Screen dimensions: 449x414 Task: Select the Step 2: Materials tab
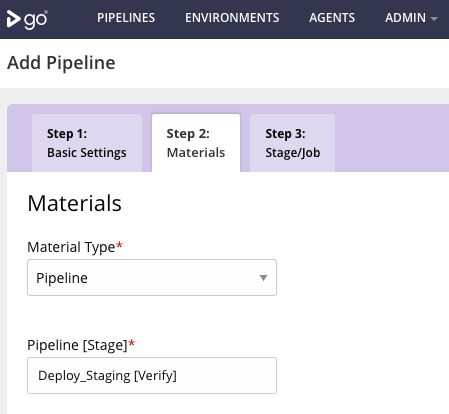pyautogui.click(x=196, y=143)
